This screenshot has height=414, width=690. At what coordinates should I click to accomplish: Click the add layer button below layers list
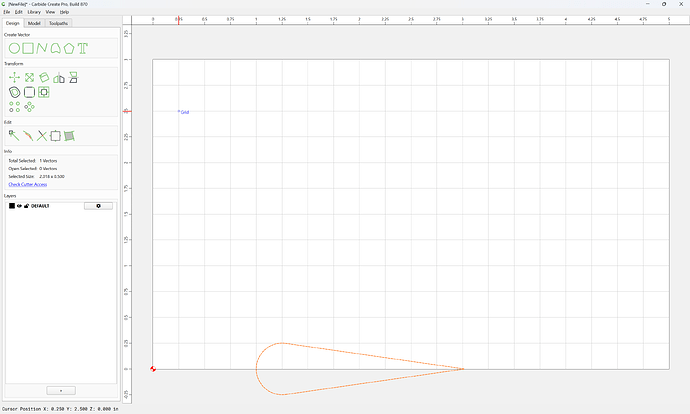click(61, 391)
